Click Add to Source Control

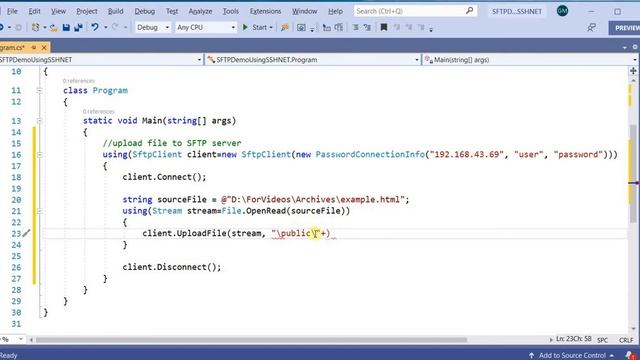[x=571, y=355]
